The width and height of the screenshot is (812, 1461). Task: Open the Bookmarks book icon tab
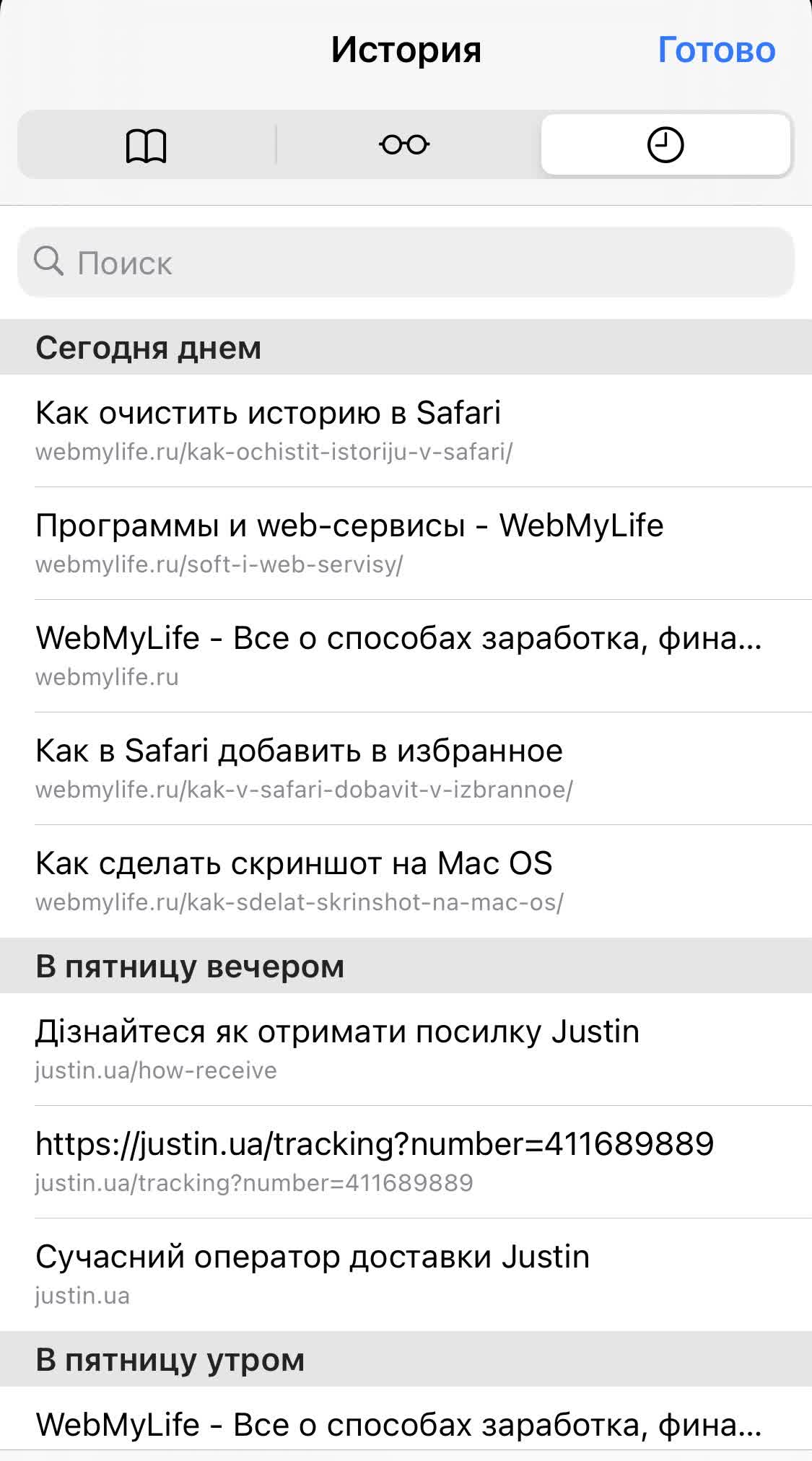[x=147, y=146]
